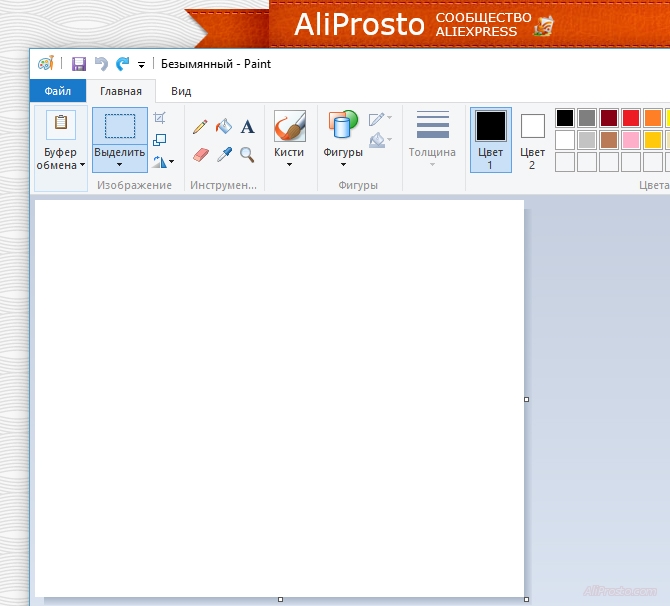Toggle active color to Цвет 1

tap(490, 139)
